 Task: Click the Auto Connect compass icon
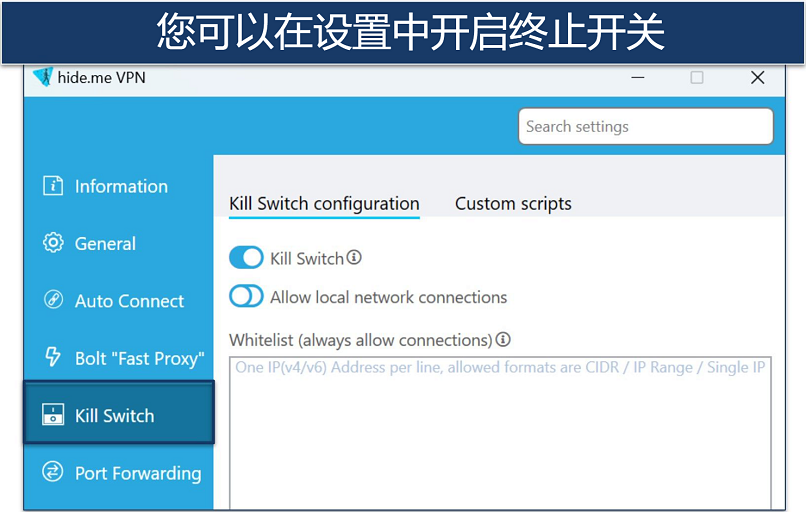point(53,300)
